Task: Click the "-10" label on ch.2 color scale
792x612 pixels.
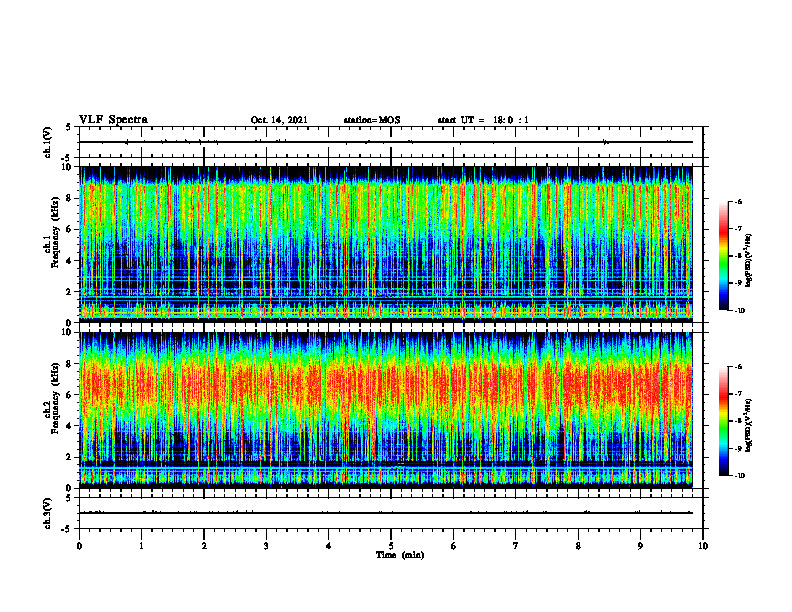Action: point(739,476)
